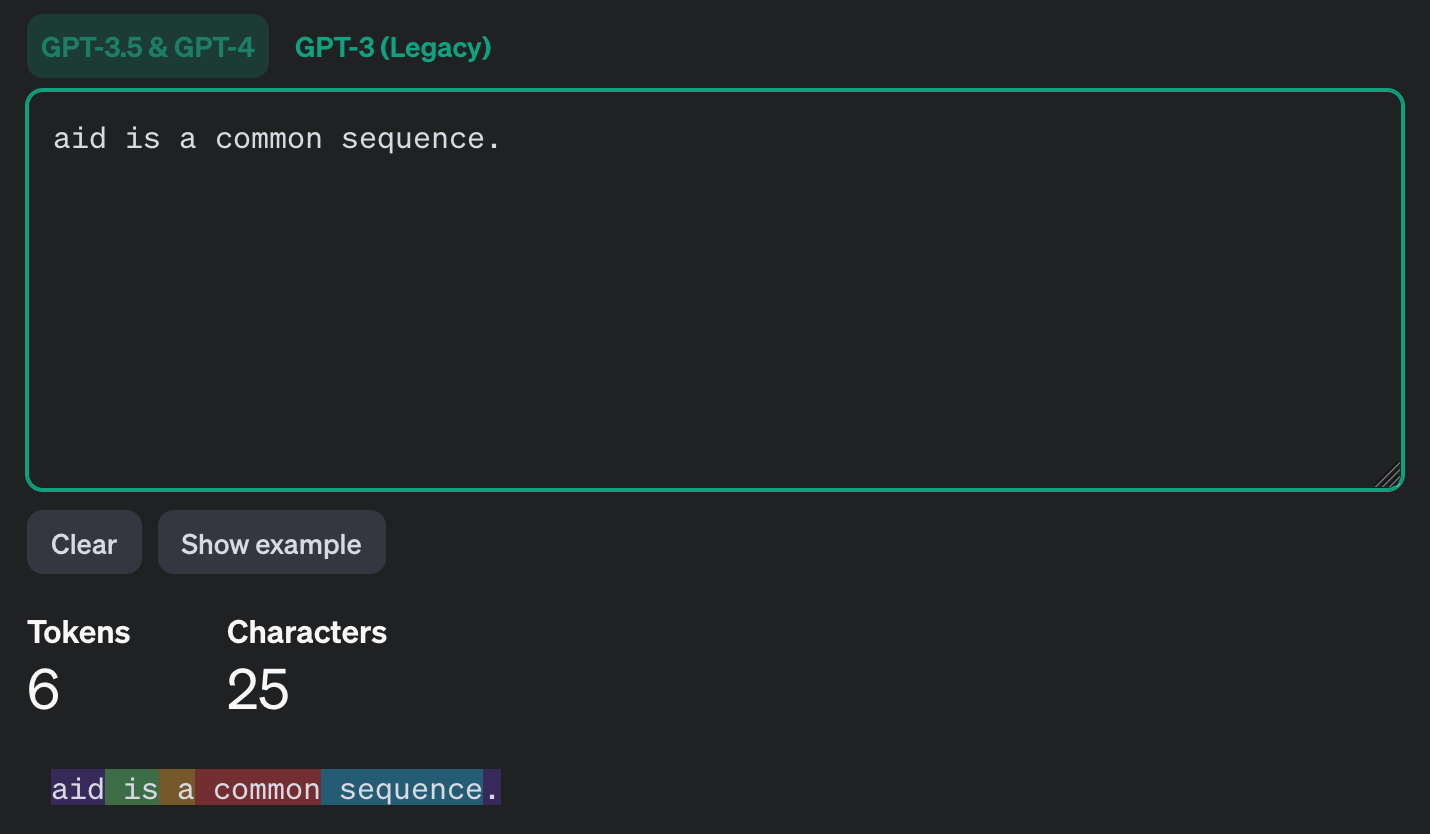Click the word "common" in the text box
The height and width of the screenshot is (834, 1430).
(x=269, y=138)
